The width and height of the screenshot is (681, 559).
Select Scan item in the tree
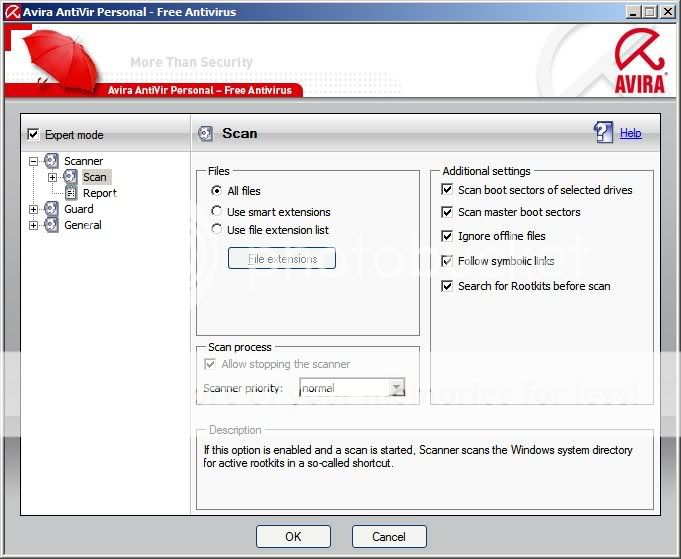click(x=95, y=177)
